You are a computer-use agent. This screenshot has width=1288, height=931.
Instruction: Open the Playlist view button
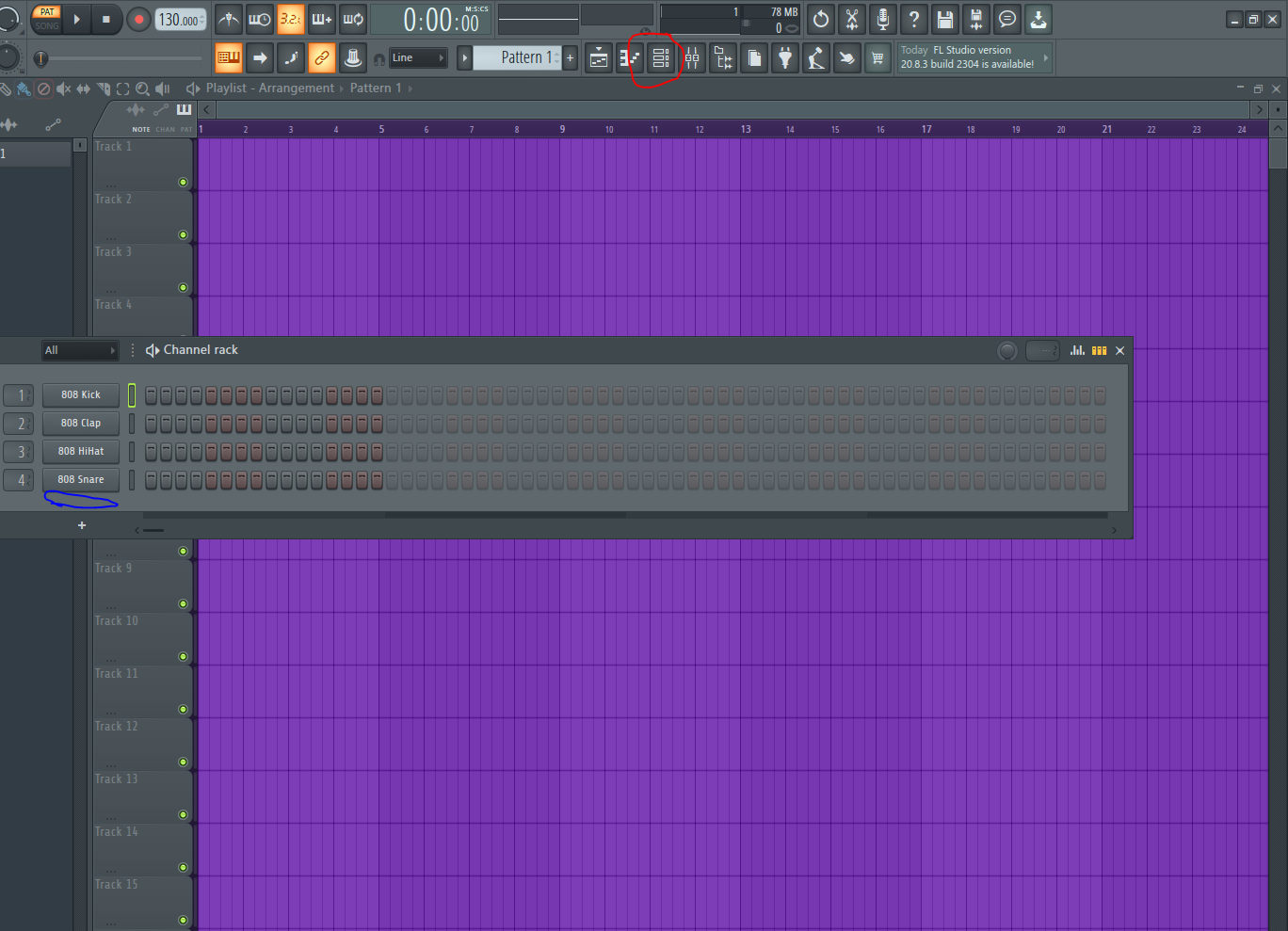[x=599, y=58]
